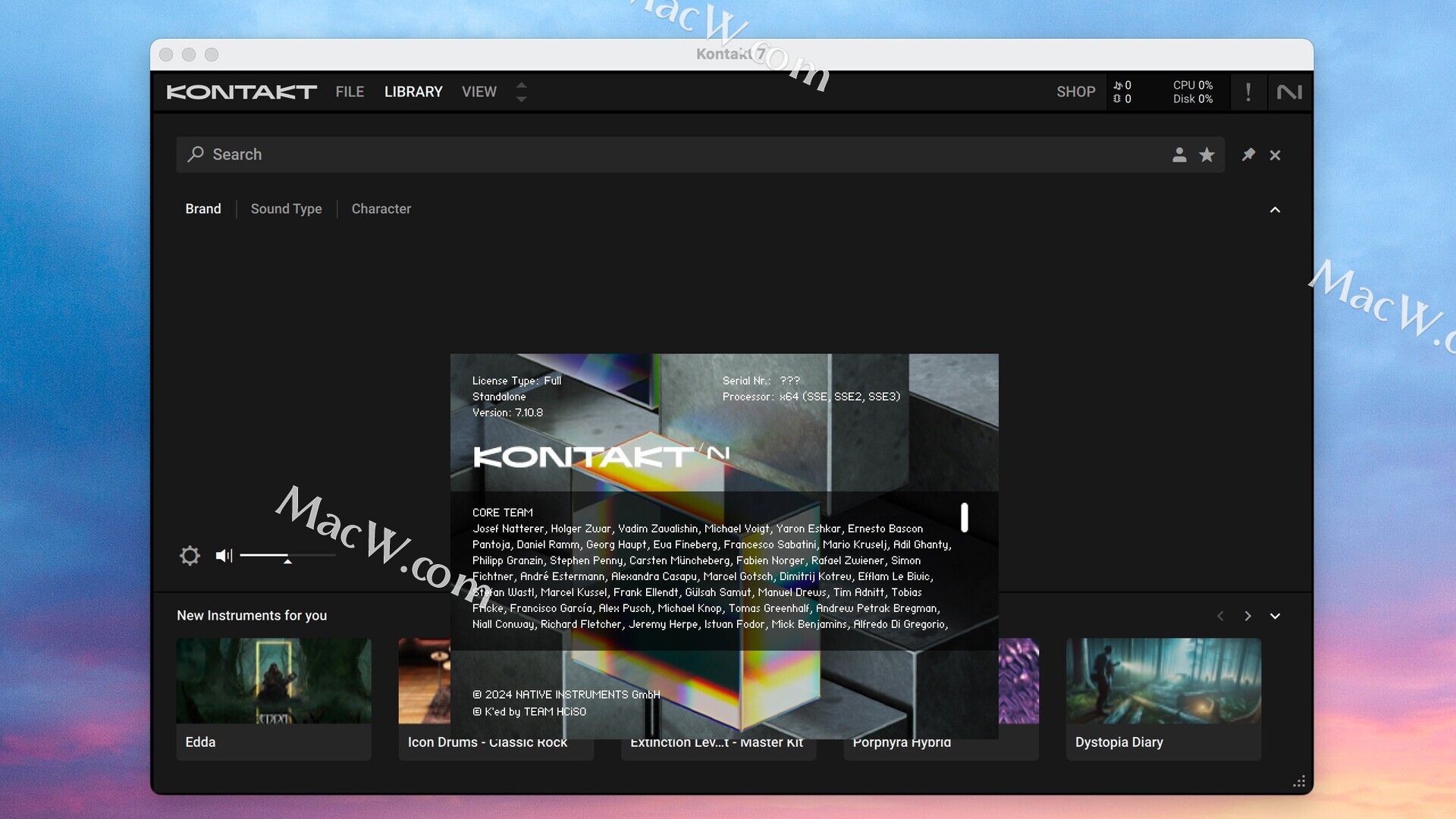This screenshot has width=1456, height=819.
Task: Click the Version: 7.10.8 text
Action: click(x=507, y=413)
